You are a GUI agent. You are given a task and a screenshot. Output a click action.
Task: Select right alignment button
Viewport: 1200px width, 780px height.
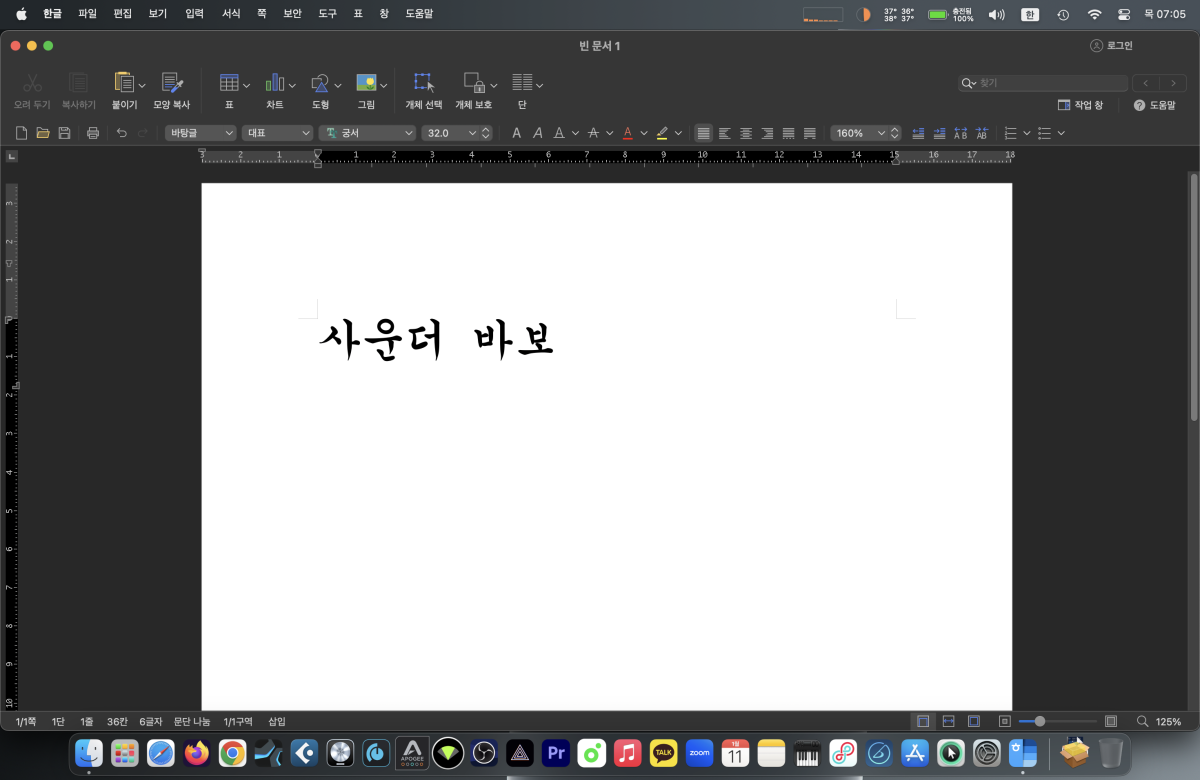click(767, 133)
